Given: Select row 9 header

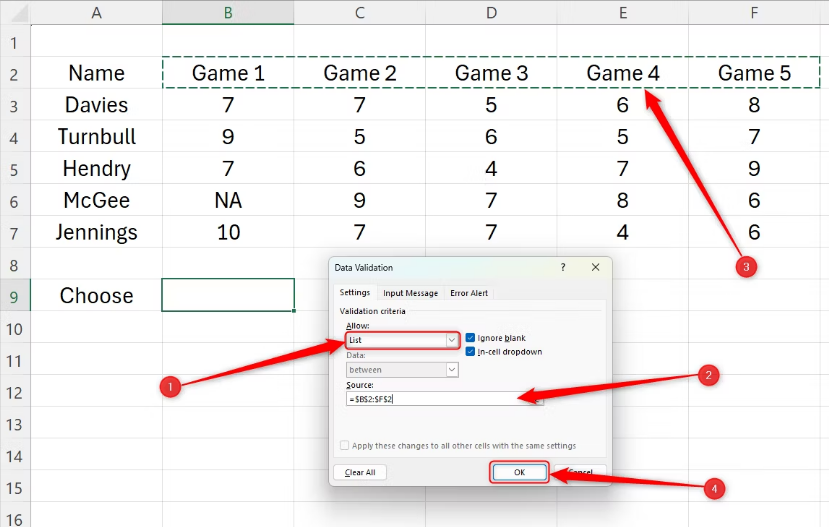Looking at the screenshot, I should tap(14, 296).
